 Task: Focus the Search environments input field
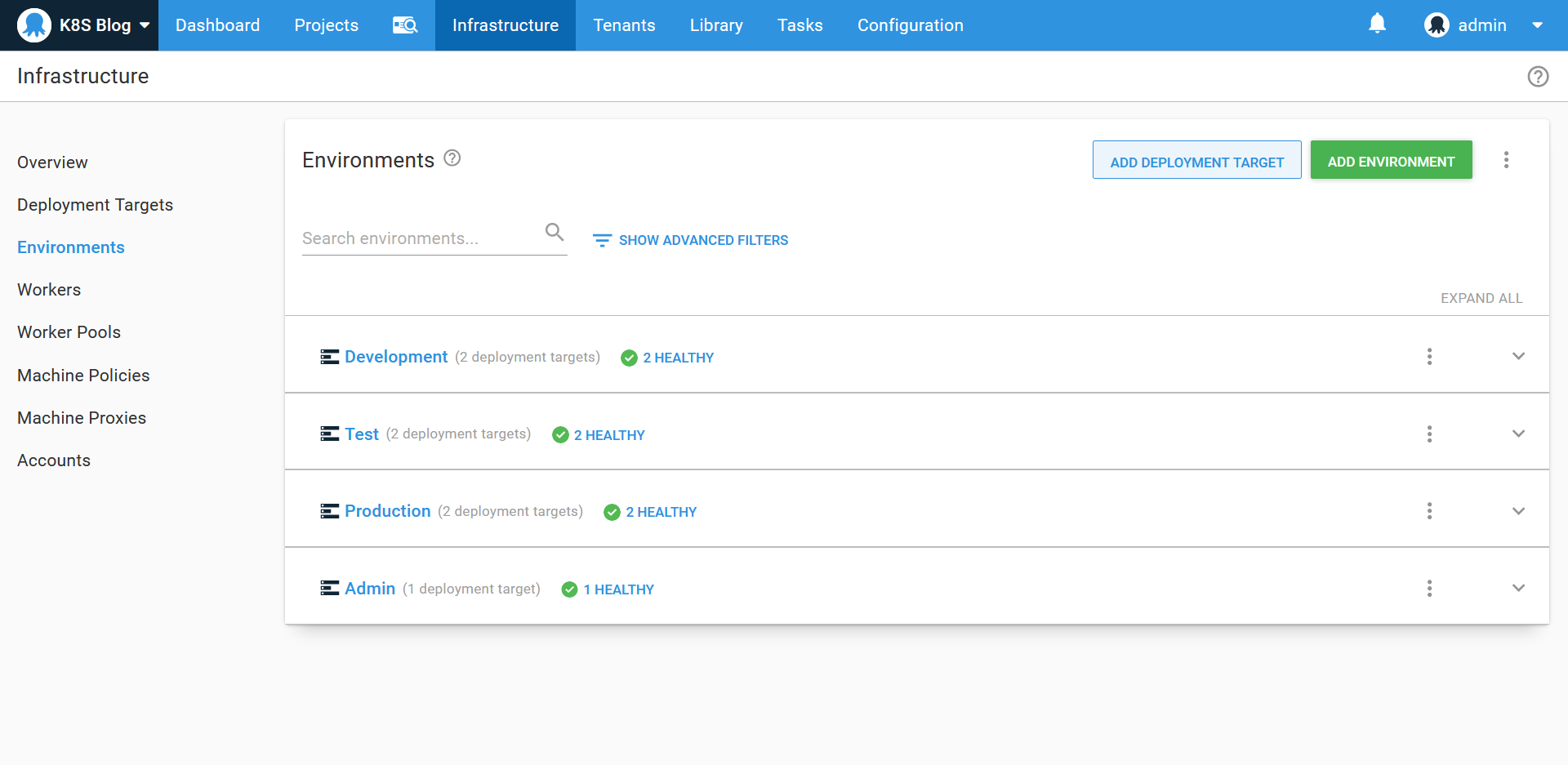pyautogui.click(x=418, y=238)
